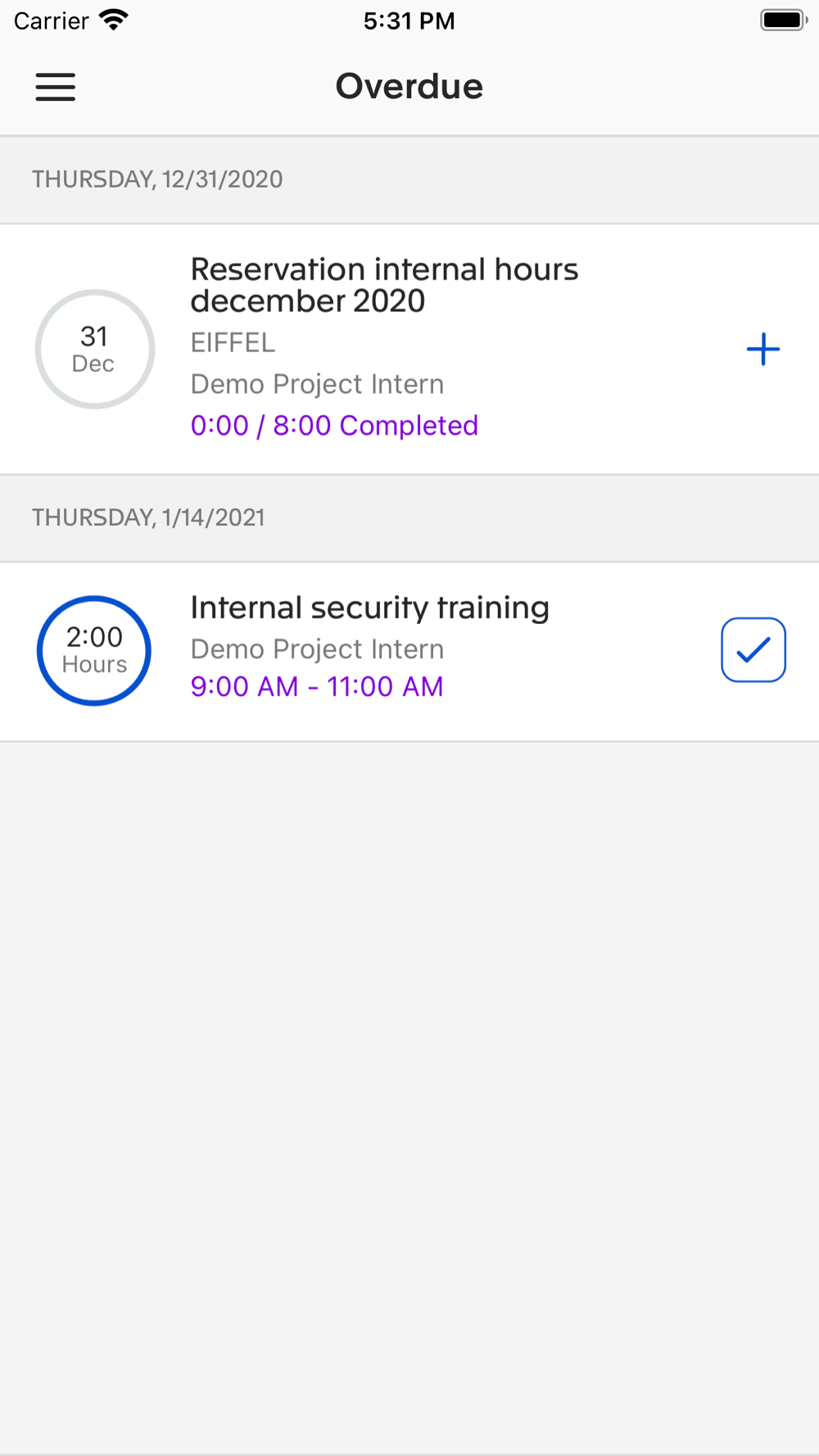Tap the EIFFEL customer label
819x1456 pixels.
[233, 342]
